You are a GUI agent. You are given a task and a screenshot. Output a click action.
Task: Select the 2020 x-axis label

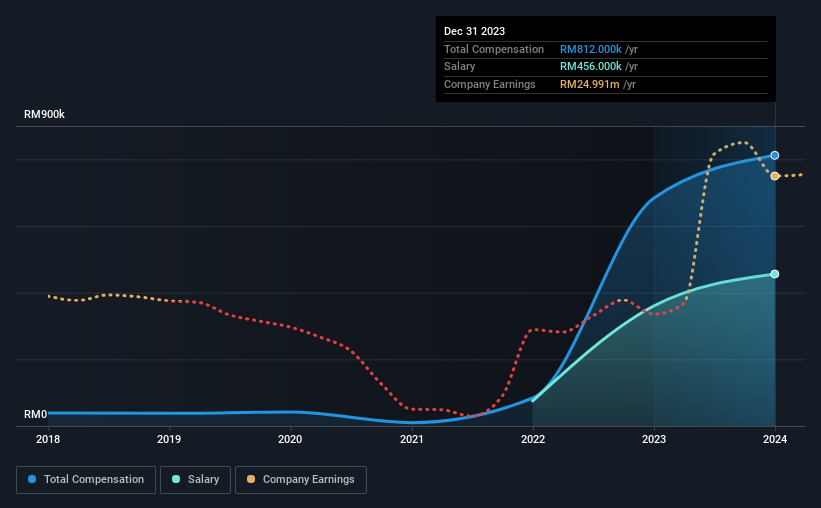(x=290, y=439)
